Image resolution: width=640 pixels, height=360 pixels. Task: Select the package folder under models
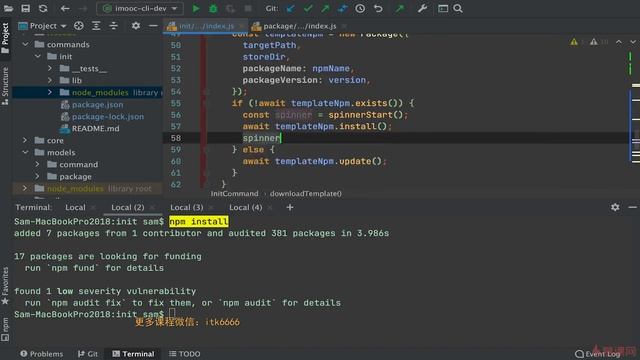pos(75,177)
